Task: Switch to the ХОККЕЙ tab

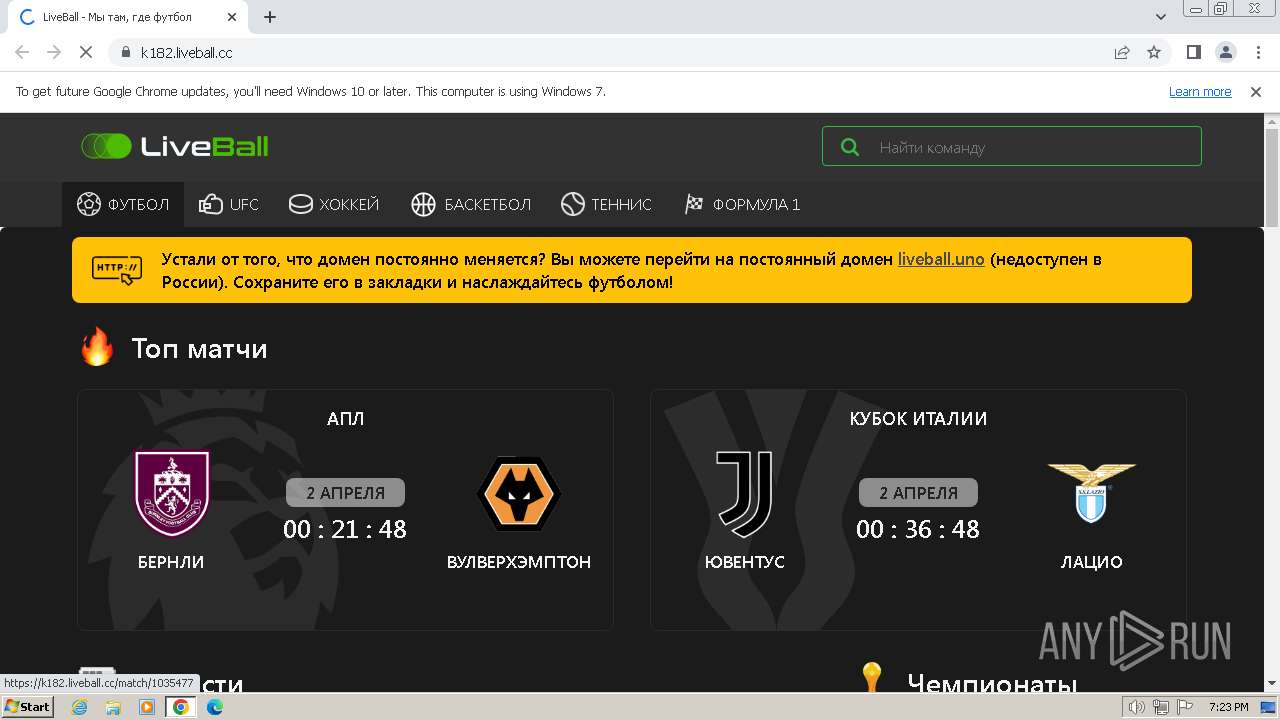Action: [334, 204]
